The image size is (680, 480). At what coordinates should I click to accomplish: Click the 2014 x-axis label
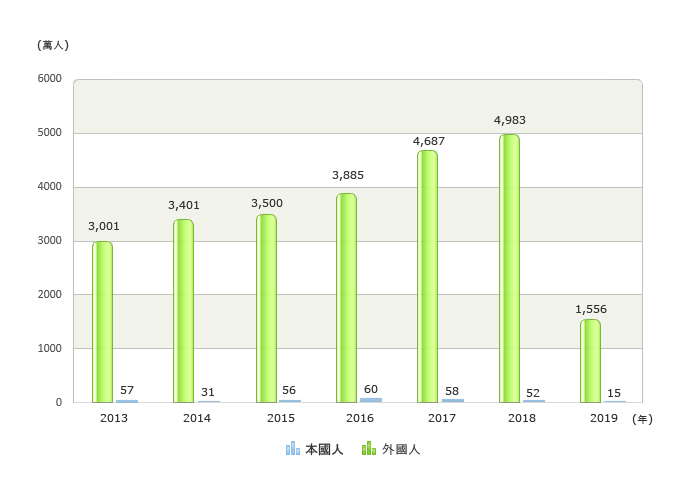click(197, 418)
